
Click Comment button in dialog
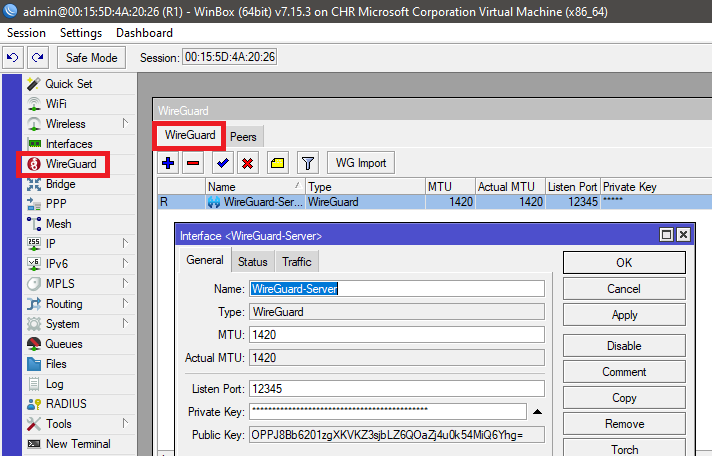coord(624,372)
